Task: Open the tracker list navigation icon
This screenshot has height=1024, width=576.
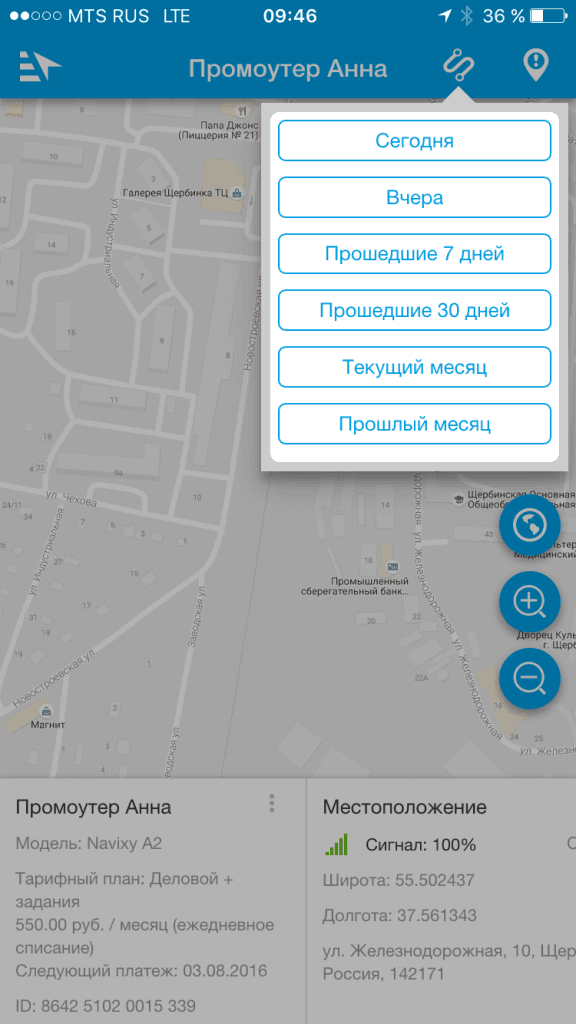Action: 40,66
